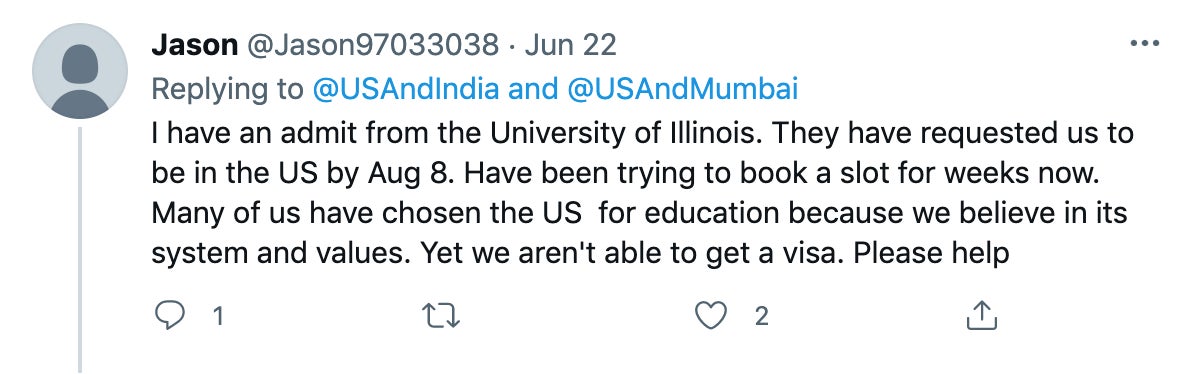Open profile via the Jason display name

click(194, 46)
